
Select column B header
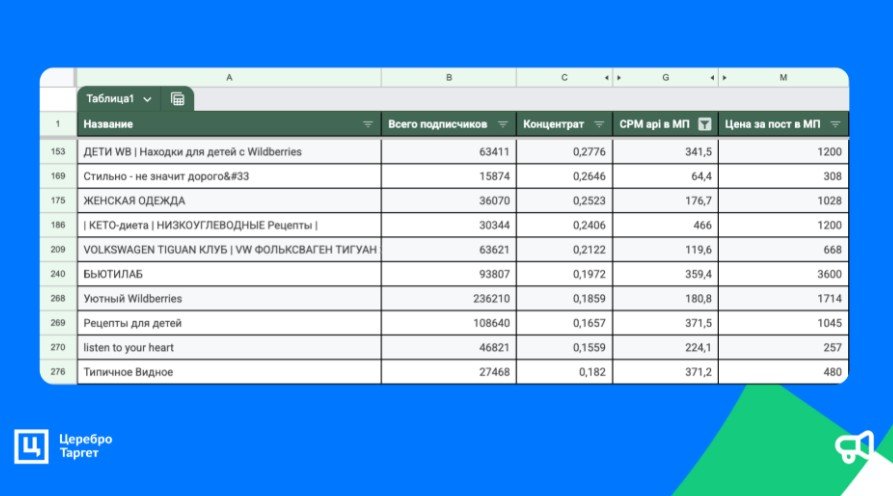point(449,77)
